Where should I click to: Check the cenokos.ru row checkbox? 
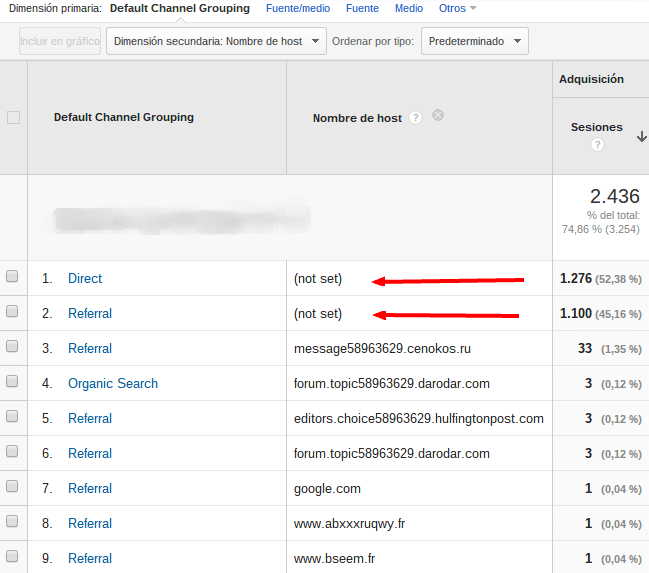pos(12,346)
